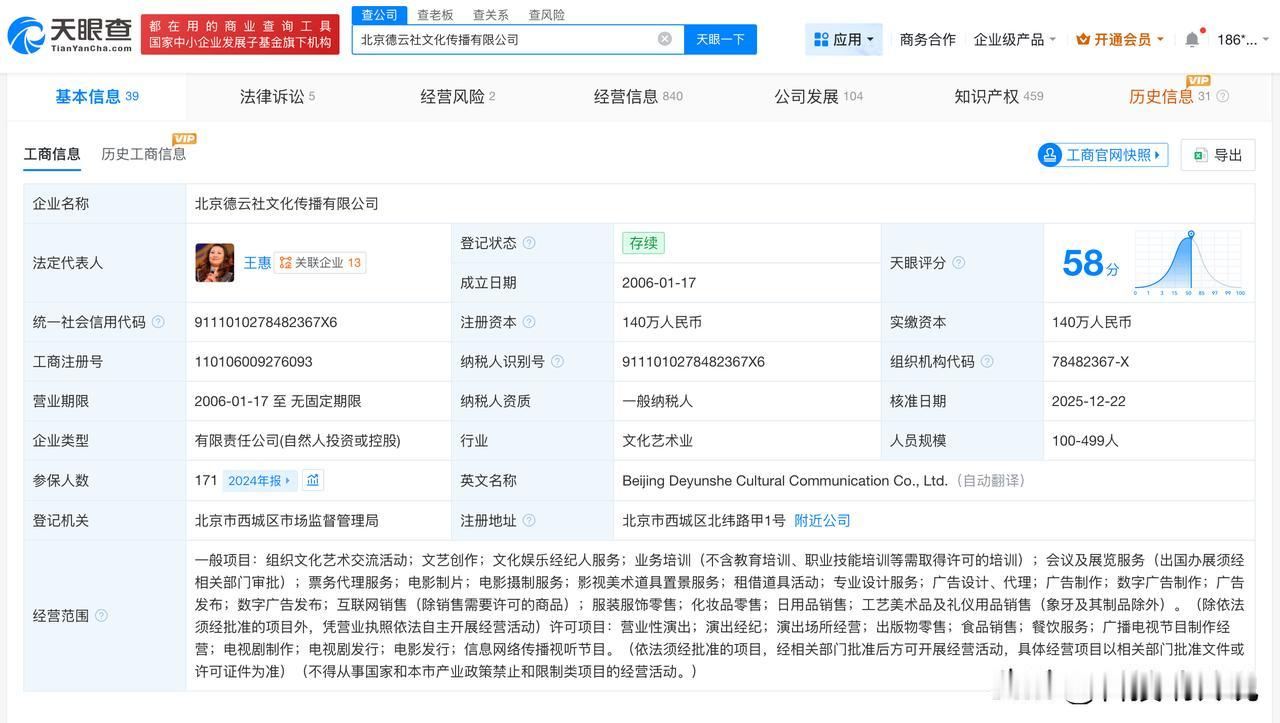Click help icon next to 经营范围
1280x723 pixels.
coord(101,616)
